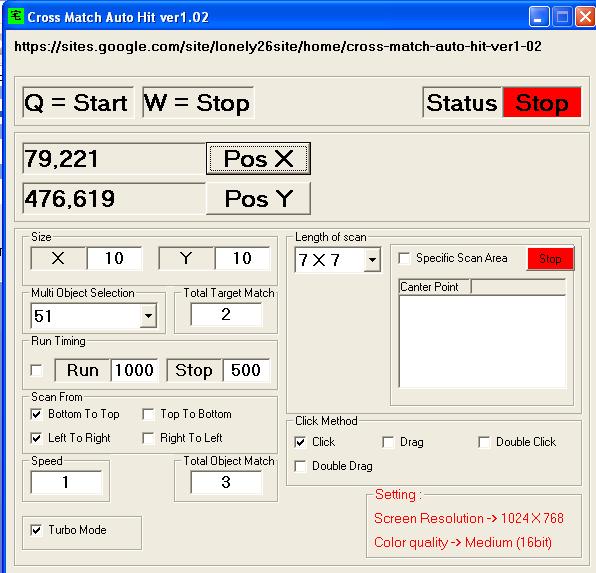Click the Pos Y button

coord(258,198)
